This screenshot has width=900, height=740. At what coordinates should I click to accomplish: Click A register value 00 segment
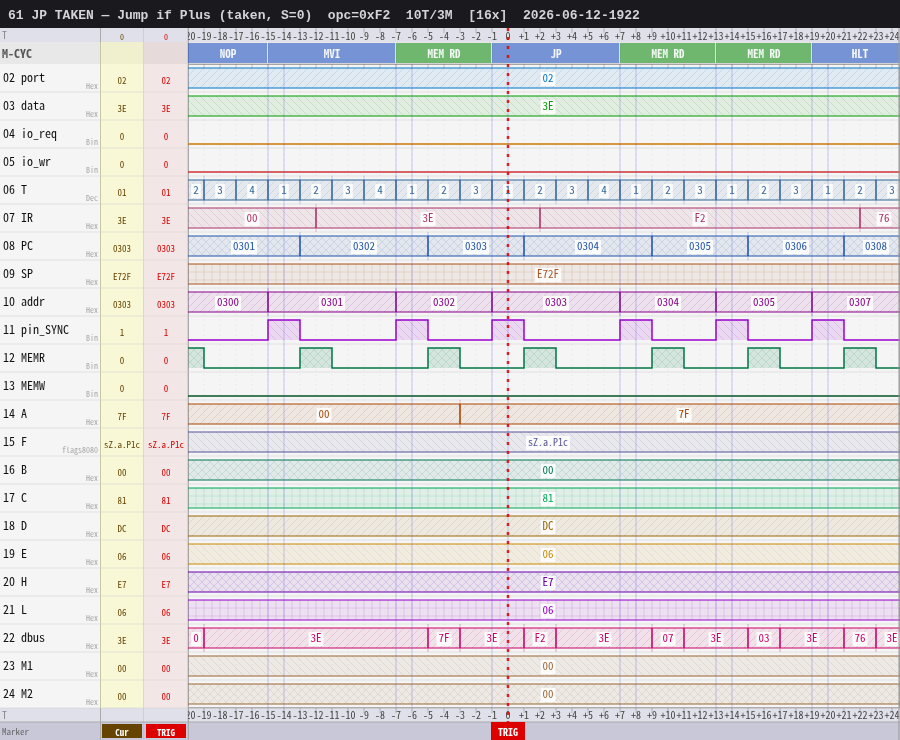coord(324,414)
